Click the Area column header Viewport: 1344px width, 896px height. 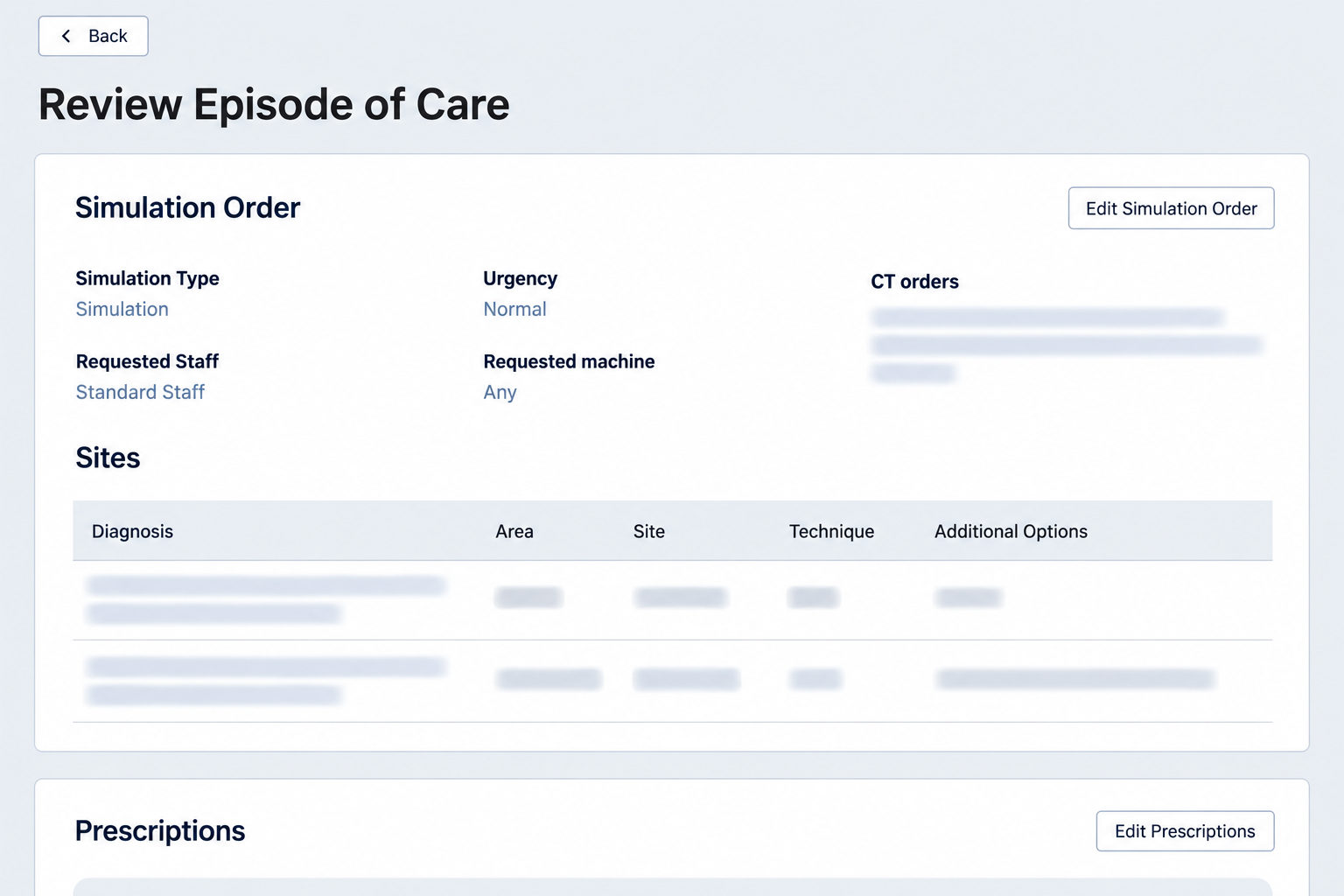514,531
